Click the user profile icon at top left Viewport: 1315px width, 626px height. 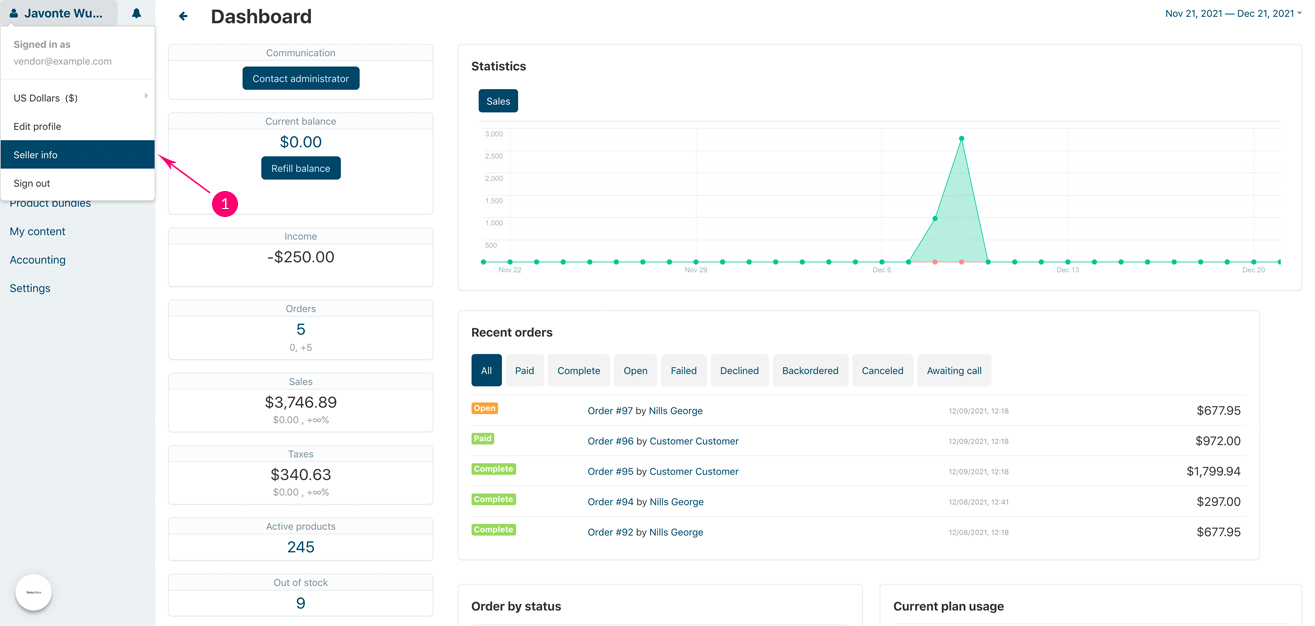click(14, 14)
